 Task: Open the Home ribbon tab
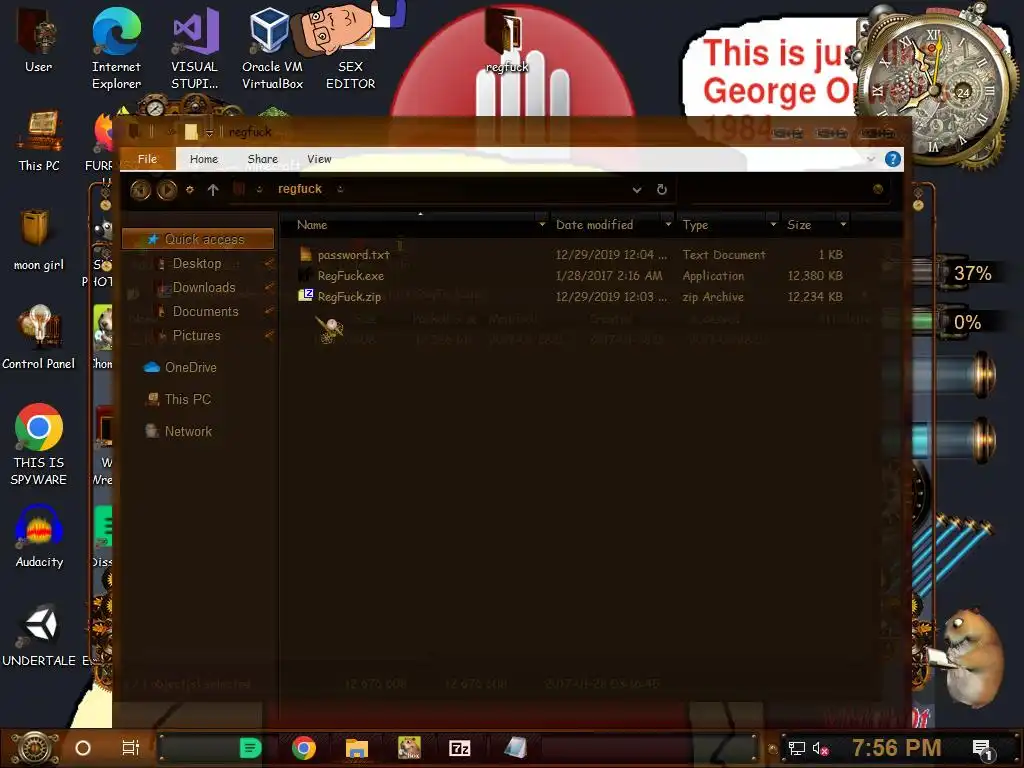[204, 159]
